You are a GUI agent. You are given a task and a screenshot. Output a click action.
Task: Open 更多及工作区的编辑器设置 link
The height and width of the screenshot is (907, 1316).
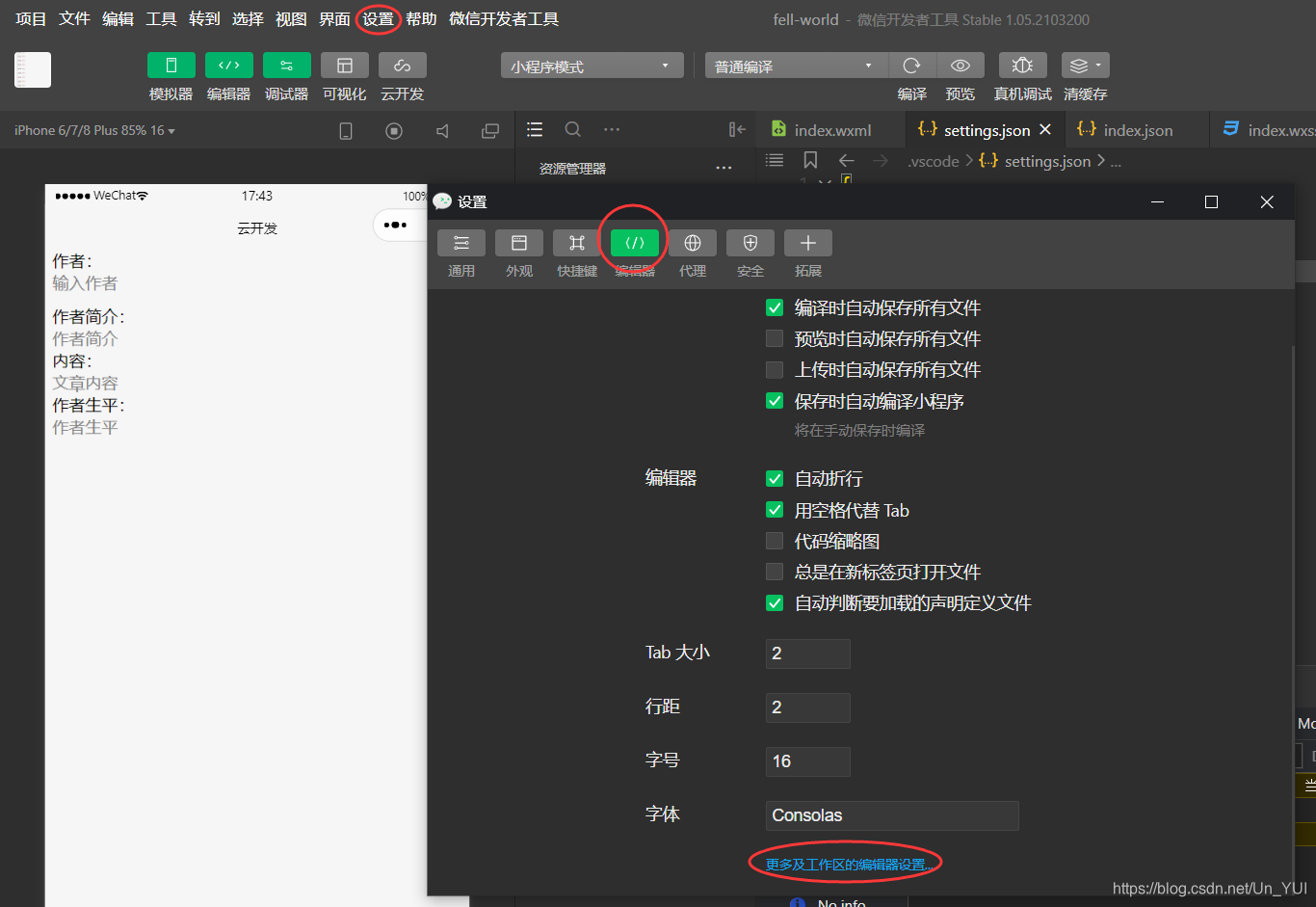(x=848, y=865)
